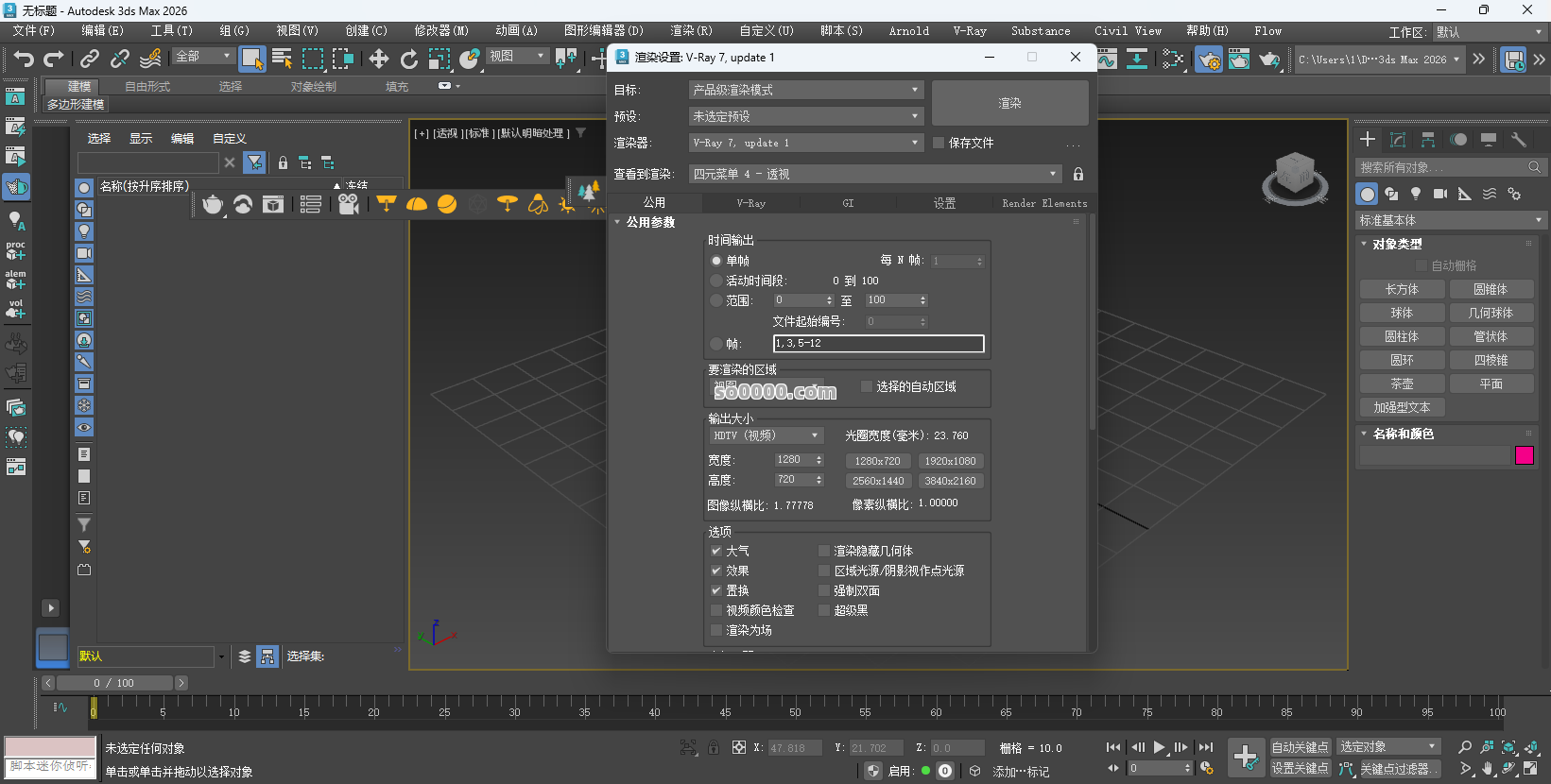
Task: Uncheck the 大气 option
Action: click(716, 551)
